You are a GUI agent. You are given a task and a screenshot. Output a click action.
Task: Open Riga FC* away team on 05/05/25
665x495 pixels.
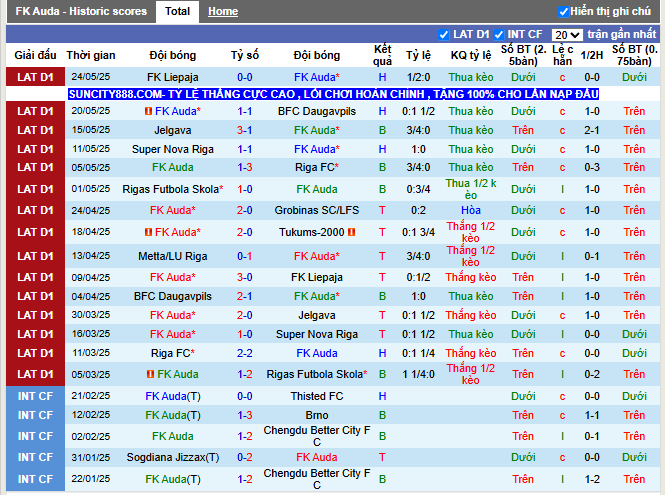point(317,167)
